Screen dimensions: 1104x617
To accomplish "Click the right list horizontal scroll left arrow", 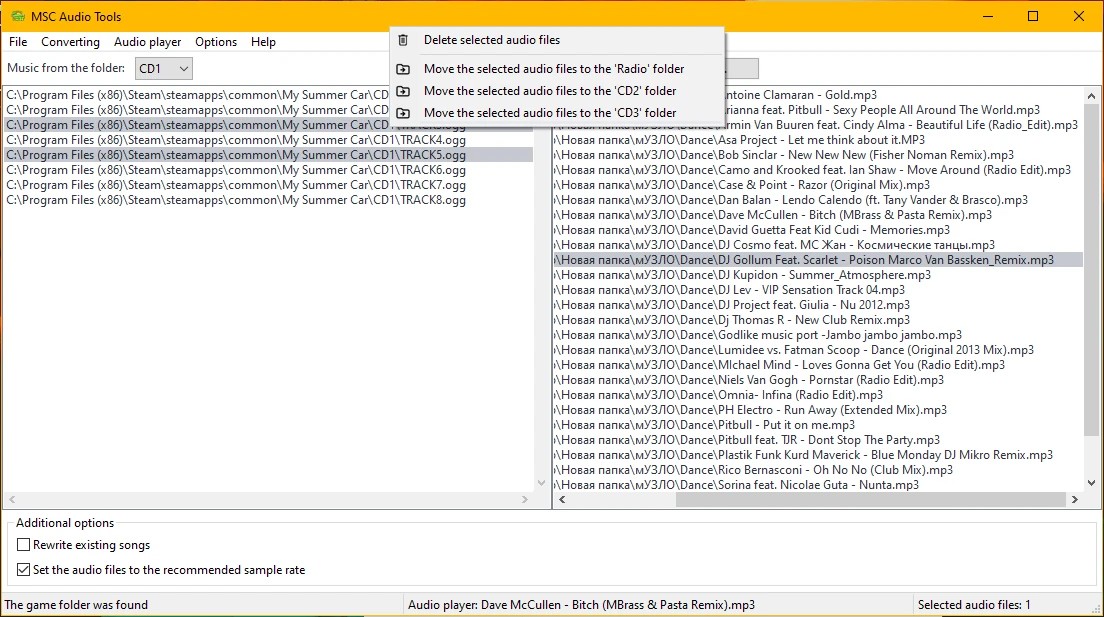I will click(562, 499).
